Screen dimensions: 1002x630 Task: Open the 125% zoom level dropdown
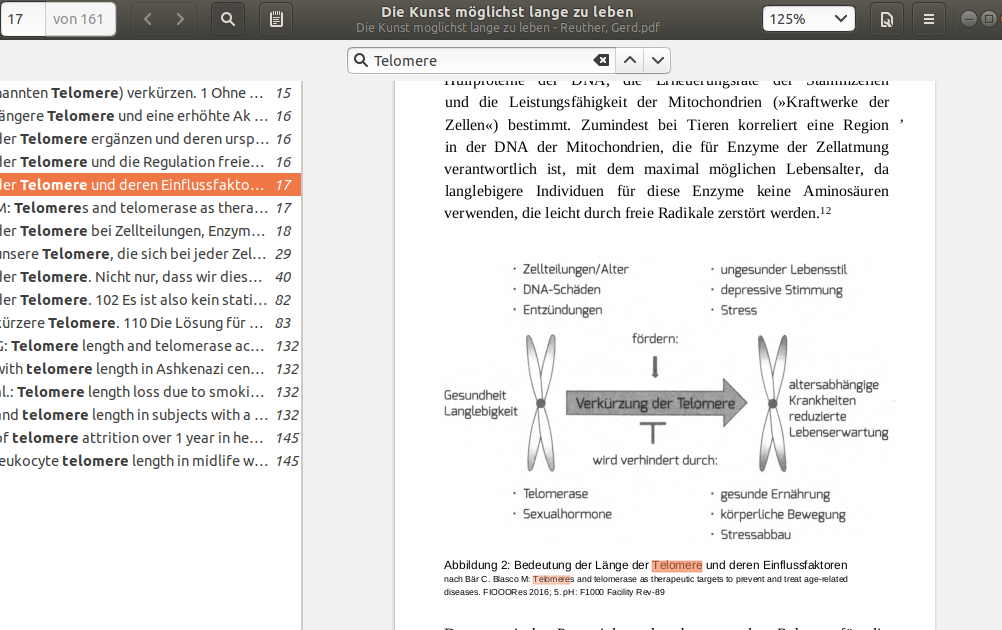808,19
